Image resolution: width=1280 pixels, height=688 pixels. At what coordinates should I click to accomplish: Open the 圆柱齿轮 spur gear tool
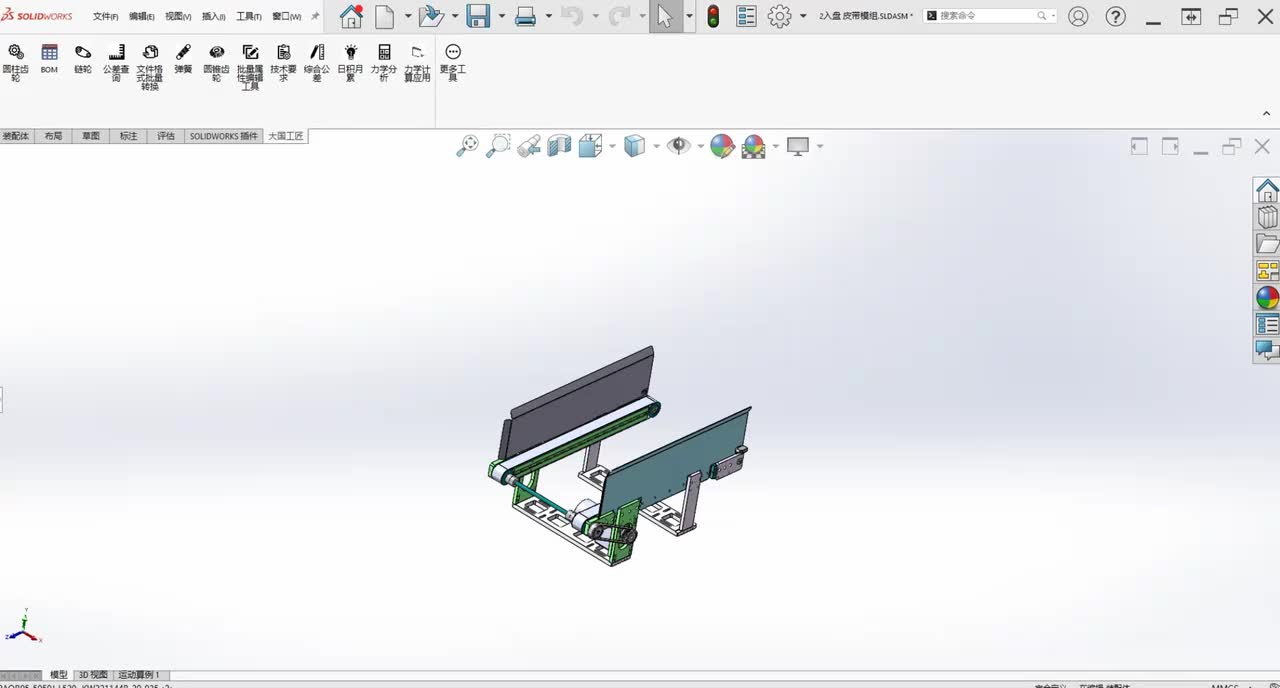point(16,62)
